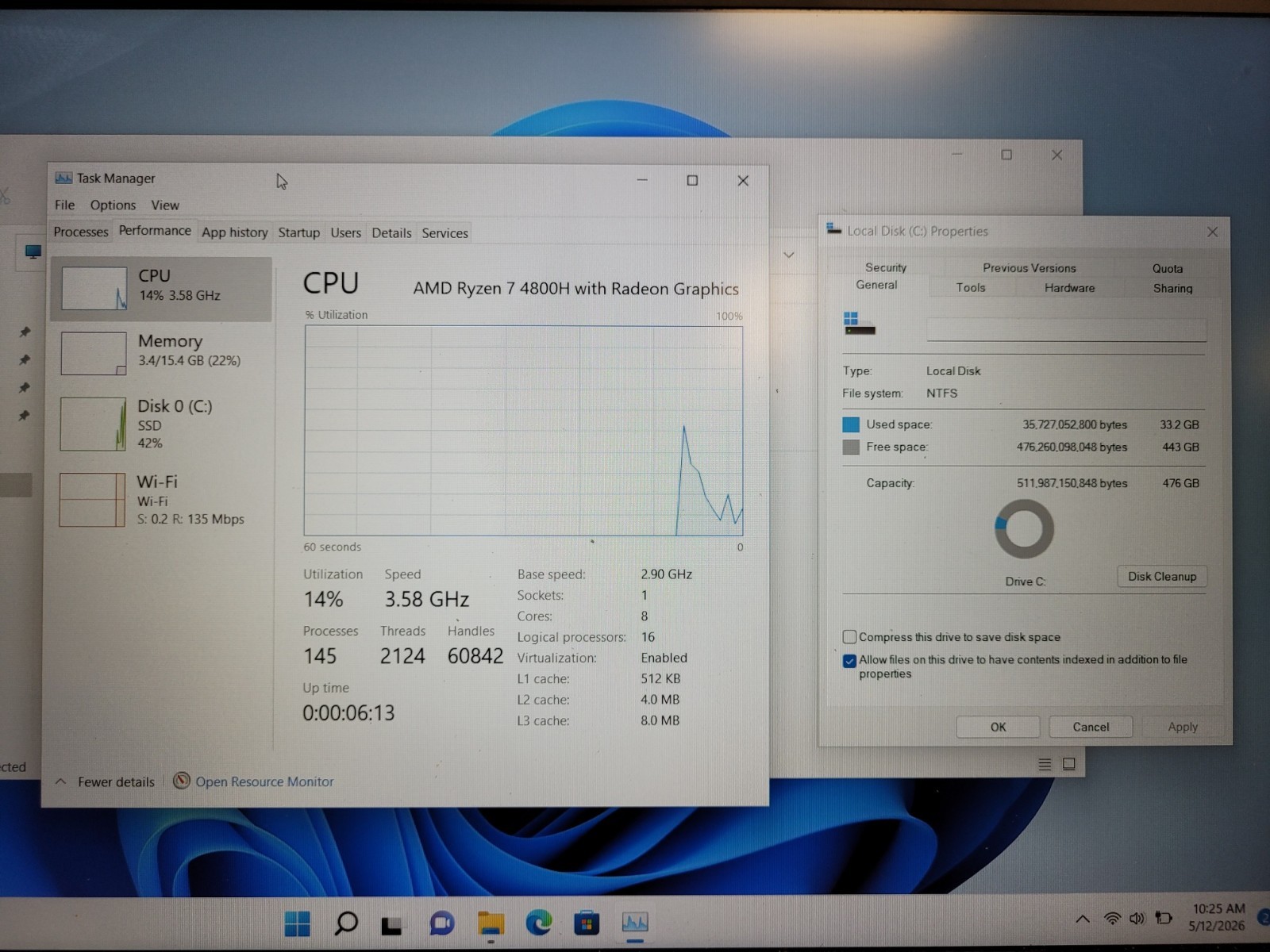The image size is (1270, 952).
Task: Switch Explorer to details view icon
Action: tap(1045, 764)
